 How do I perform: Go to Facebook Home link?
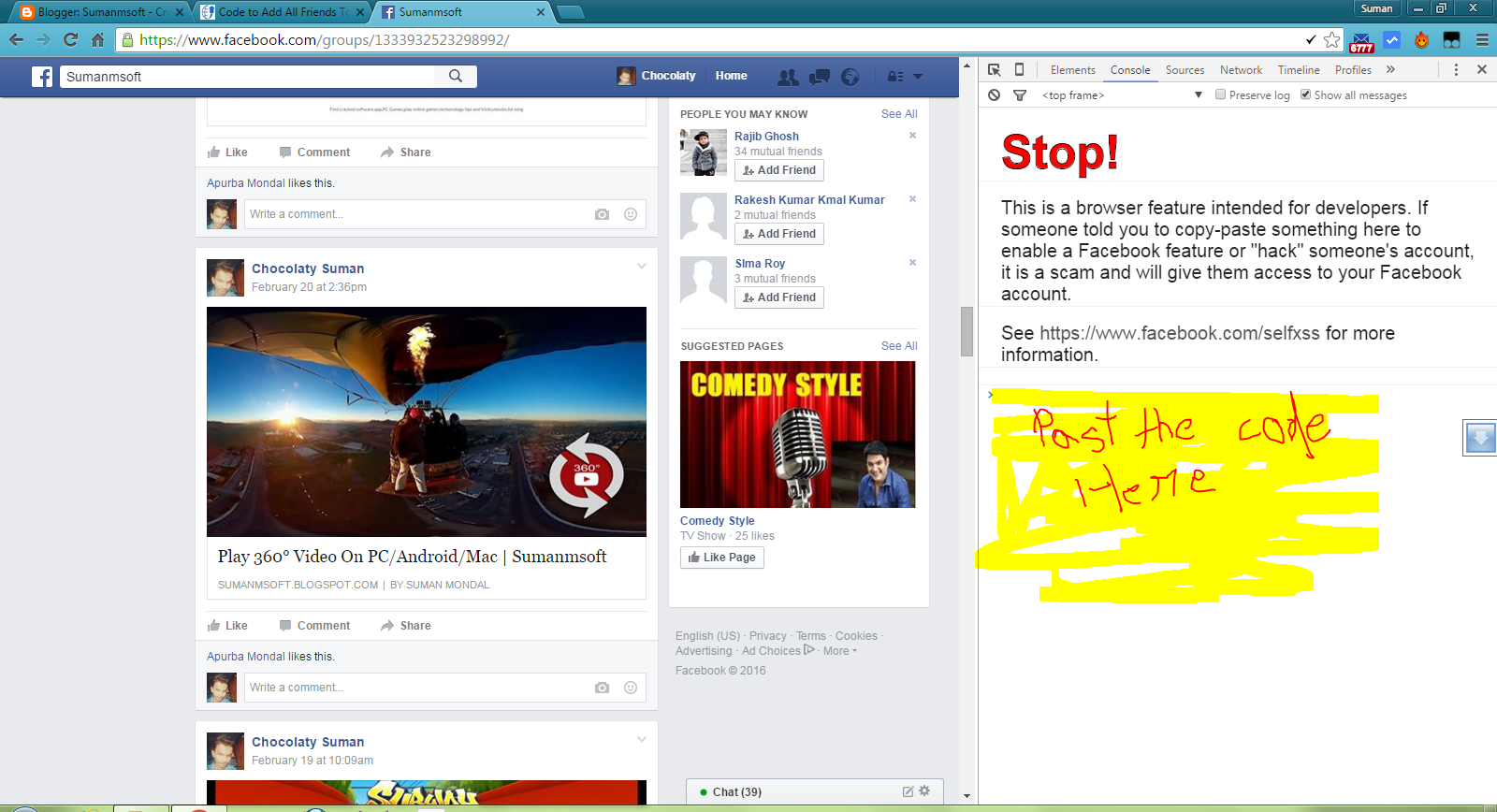tap(732, 76)
